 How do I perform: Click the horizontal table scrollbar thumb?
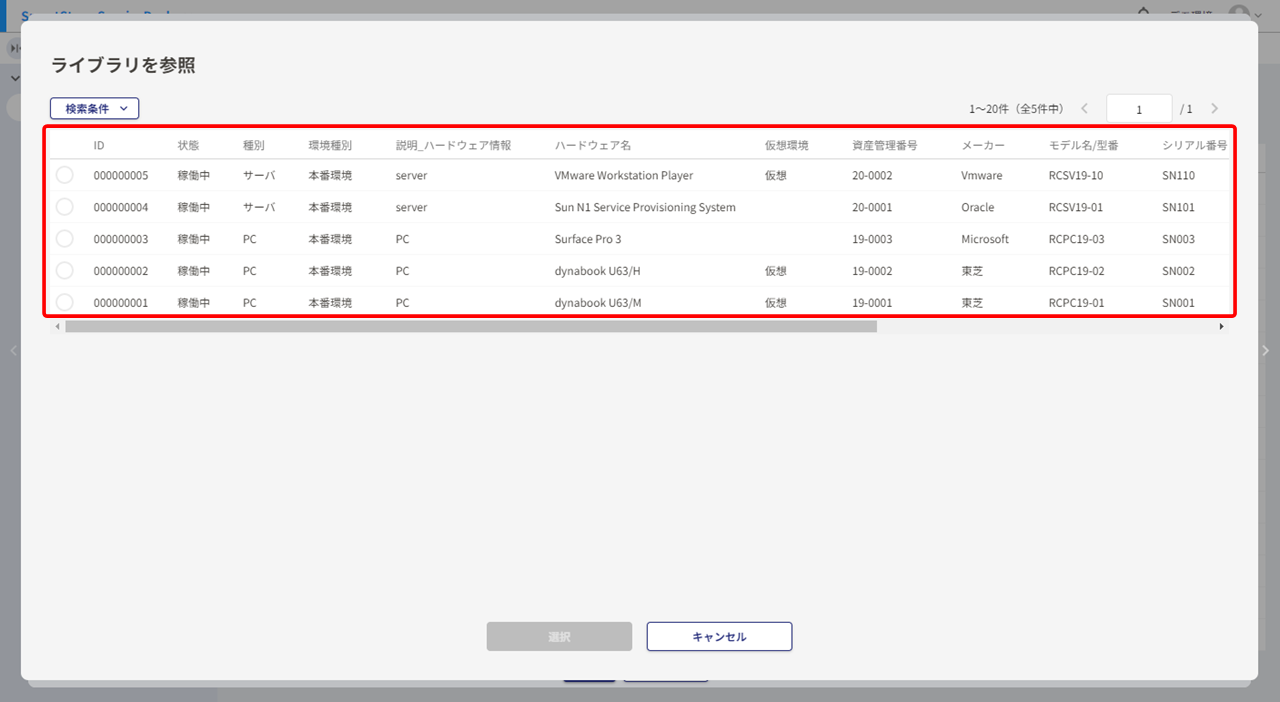click(470, 327)
